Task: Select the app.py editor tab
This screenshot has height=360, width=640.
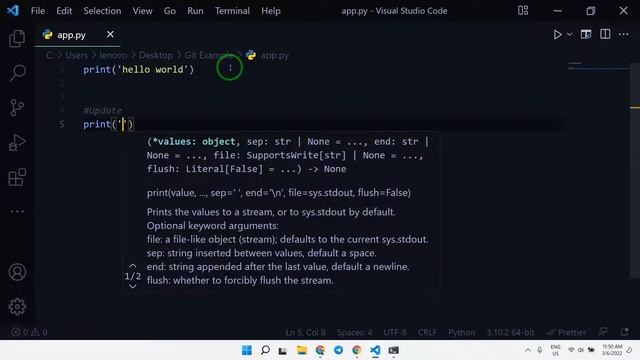Action: click(77, 35)
